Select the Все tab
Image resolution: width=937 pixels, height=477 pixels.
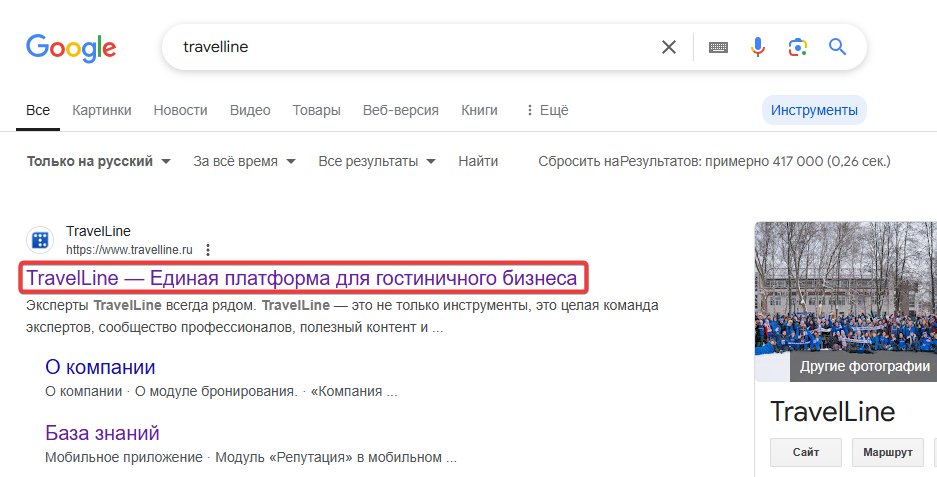(38, 110)
